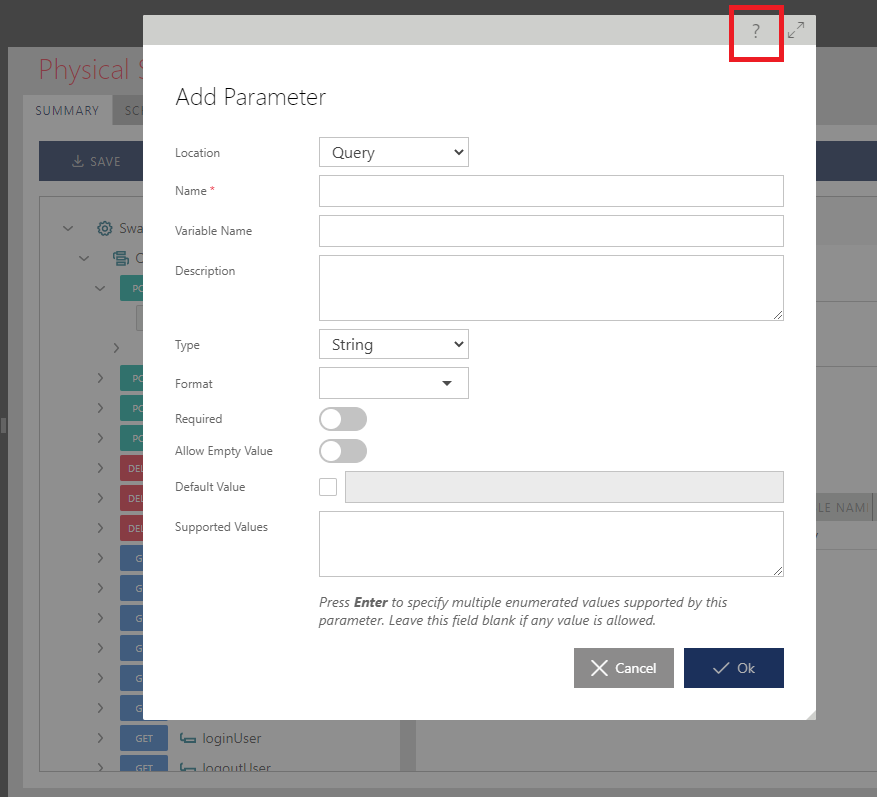This screenshot has width=877, height=797.
Task: Click the Swagger gear icon in the tree
Action: click(x=104, y=228)
